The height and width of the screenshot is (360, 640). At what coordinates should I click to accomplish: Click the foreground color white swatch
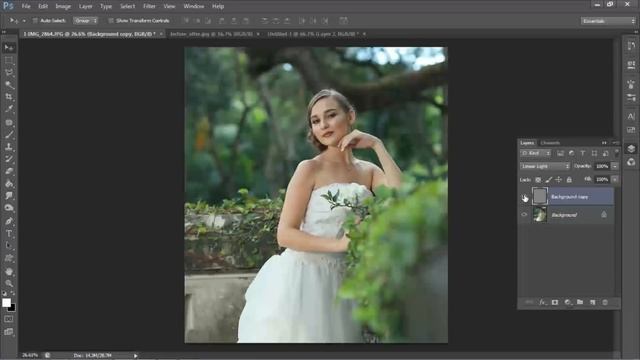click(6, 302)
